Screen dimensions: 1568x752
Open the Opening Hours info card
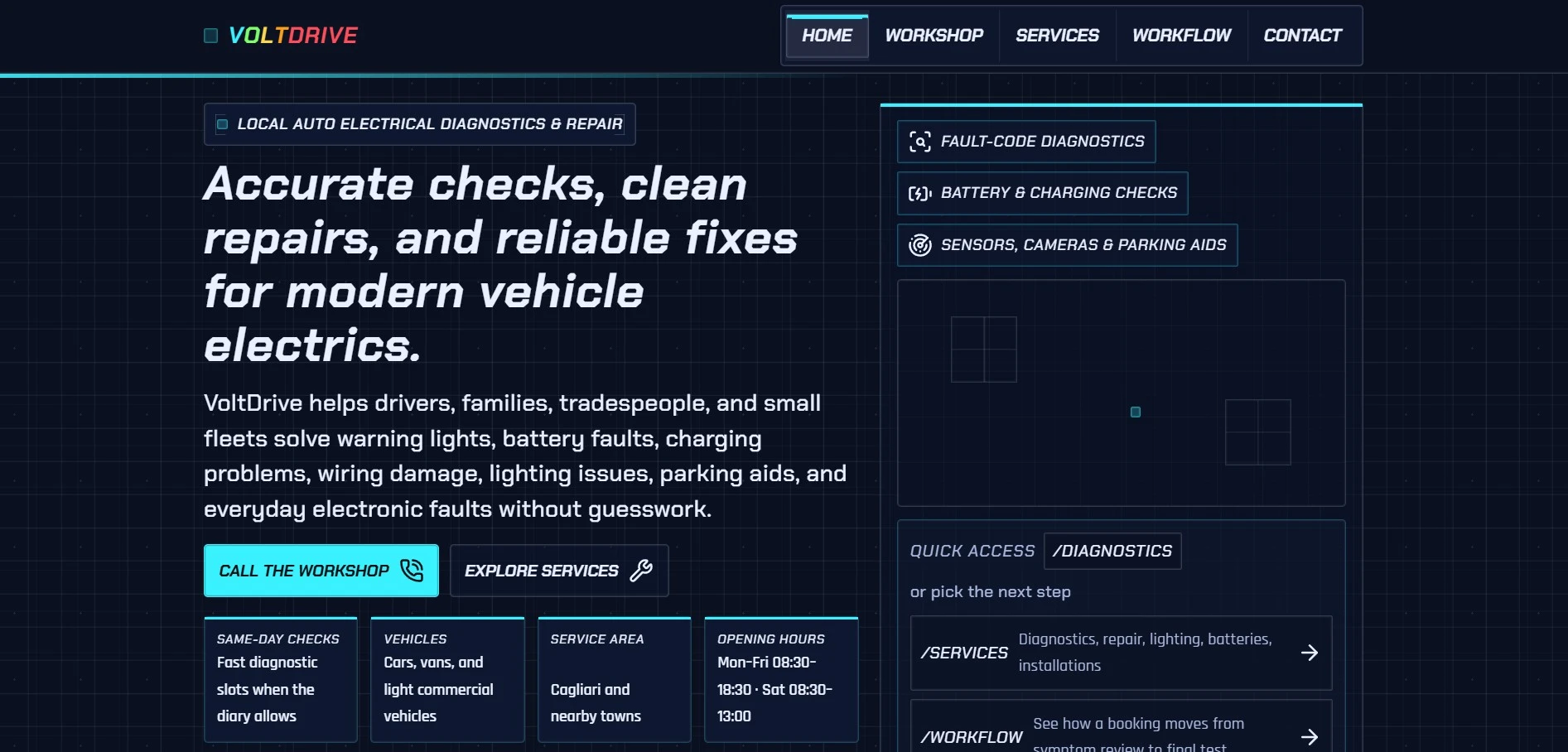point(780,679)
